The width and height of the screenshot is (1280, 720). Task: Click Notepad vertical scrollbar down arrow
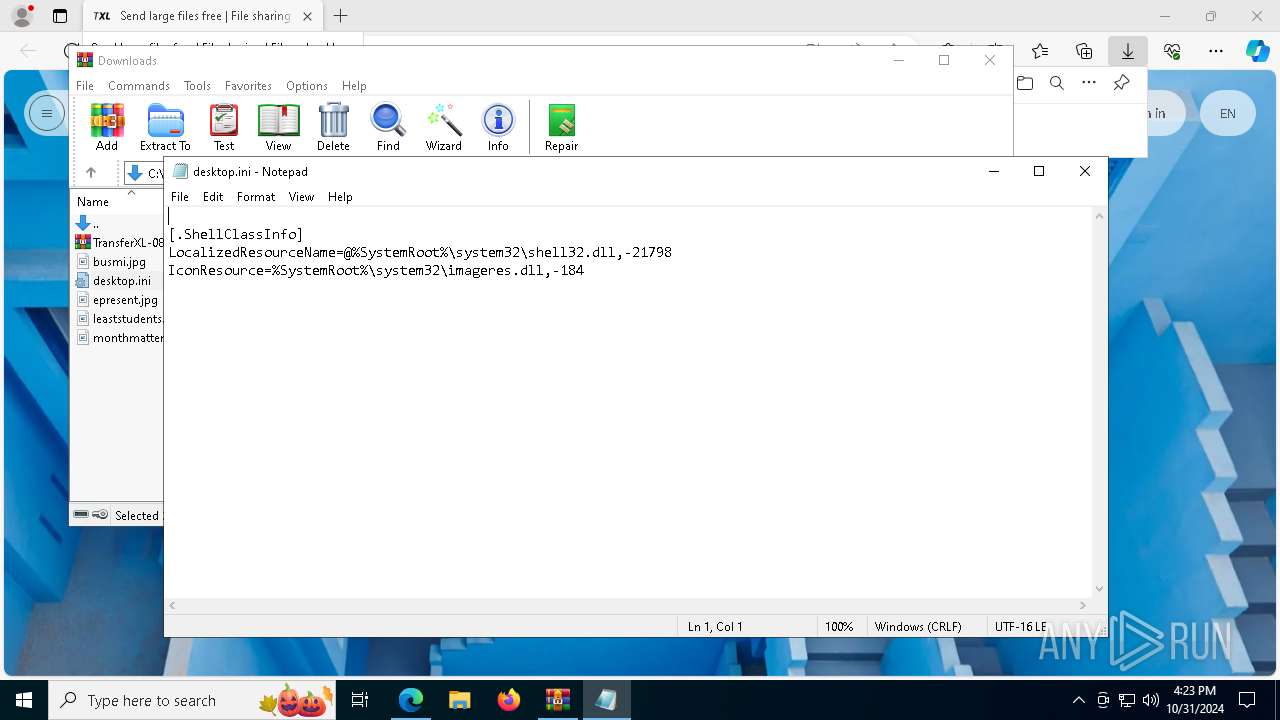coord(1100,589)
